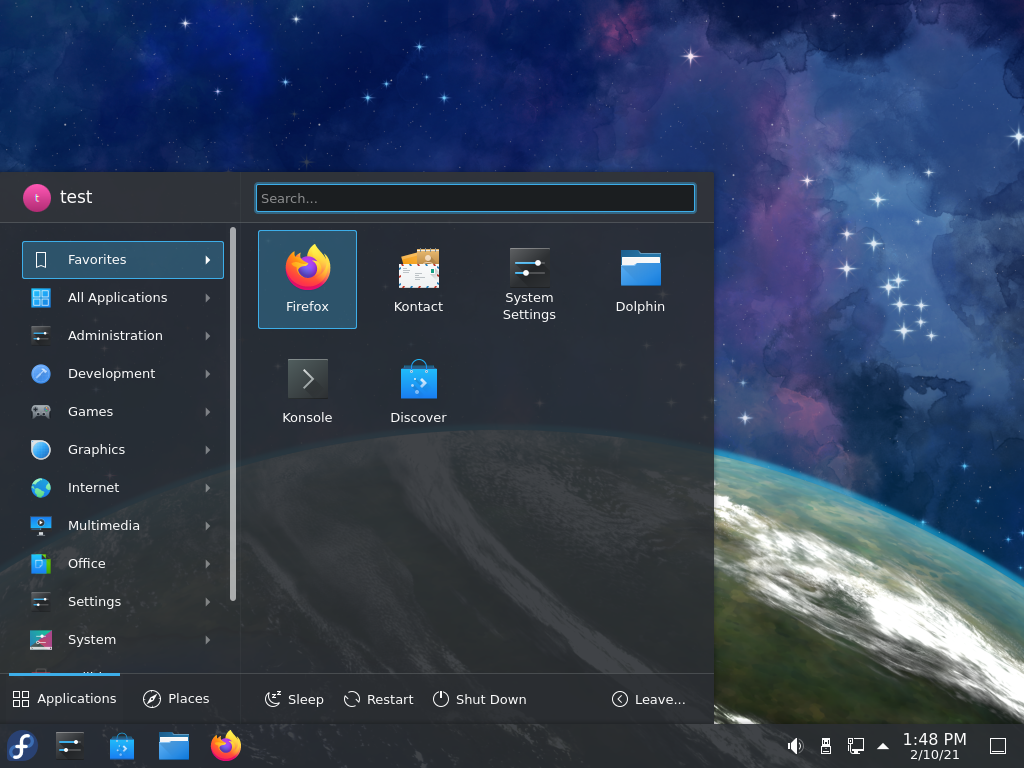Show hidden system tray icons
Viewport: 1024px width, 768px height.
click(883, 746)
